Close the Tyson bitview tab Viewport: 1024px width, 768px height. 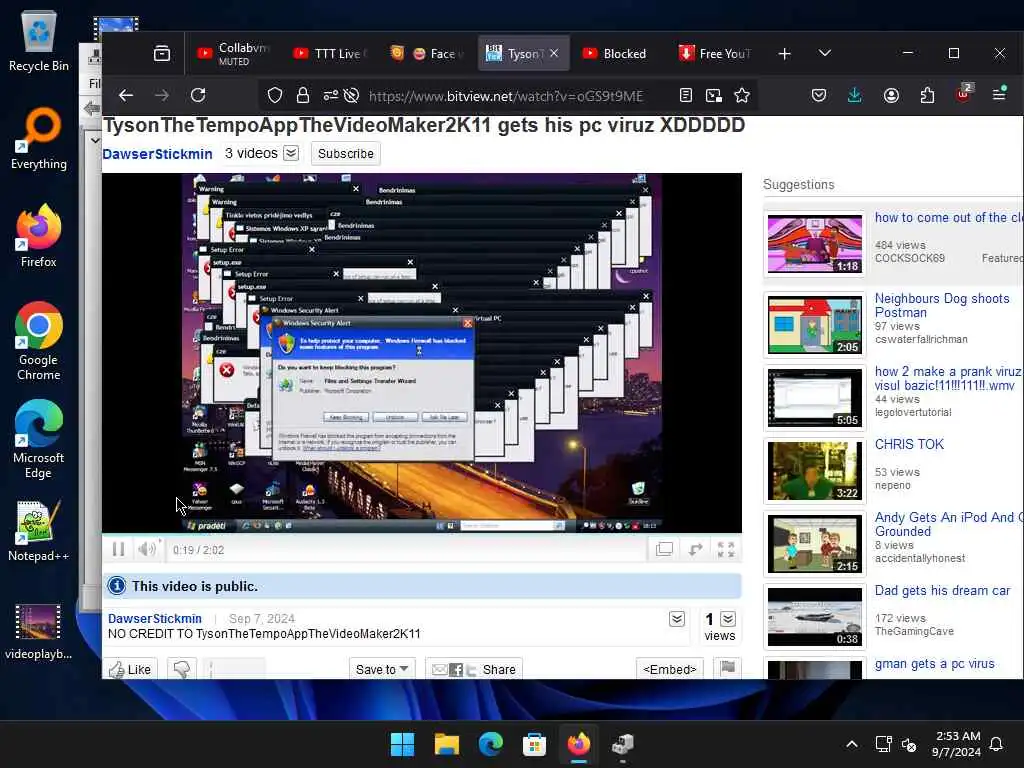coord(554,54)
